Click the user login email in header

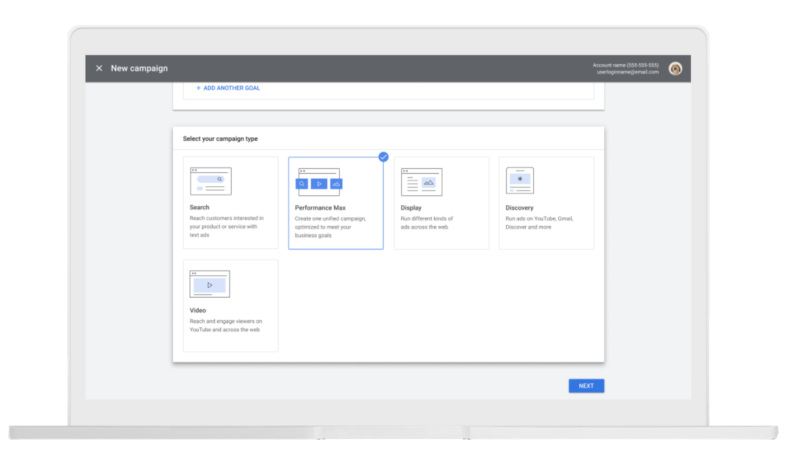pyautogui.click(x=627, y=72)
